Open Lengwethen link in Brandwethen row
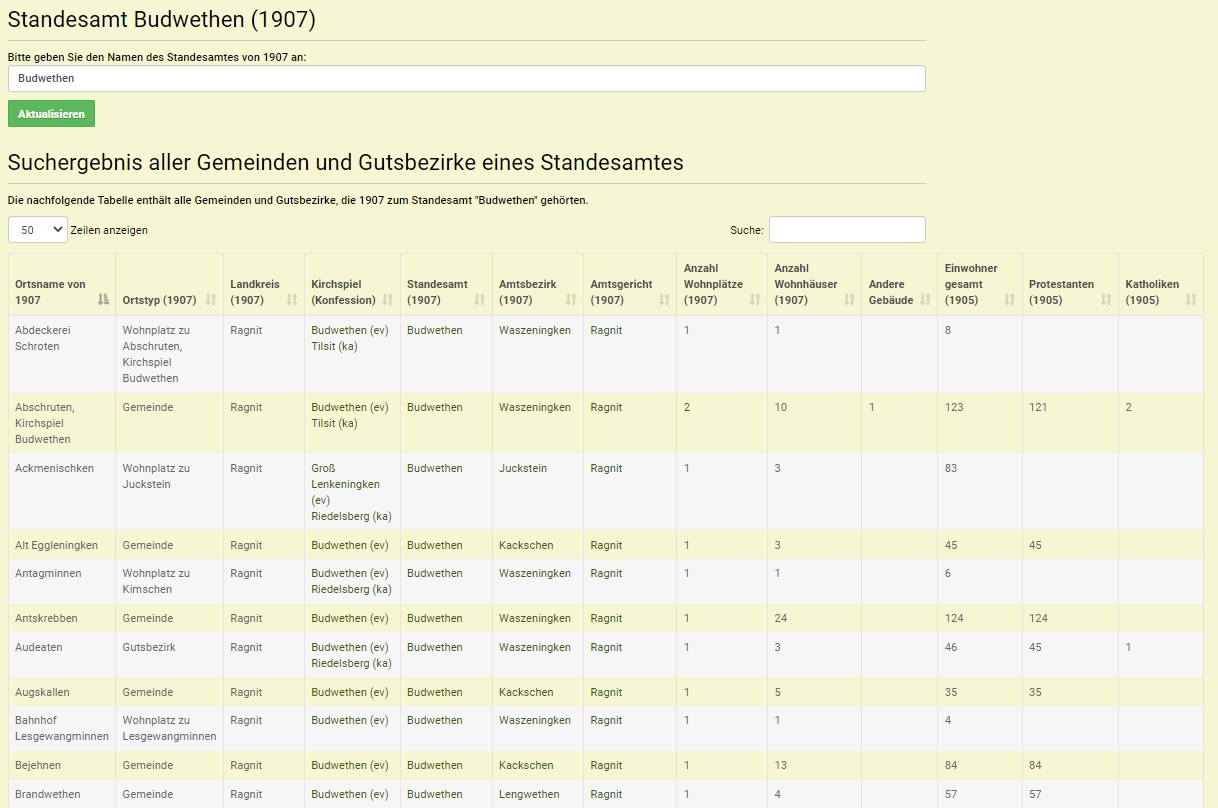The image size is (1218, 808). coord(529,794)
